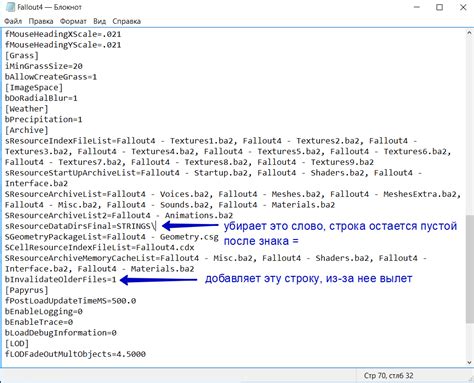Close the Fallout4 Notepad window
Viewport: 474px width, 383px height.
(463, 7)
